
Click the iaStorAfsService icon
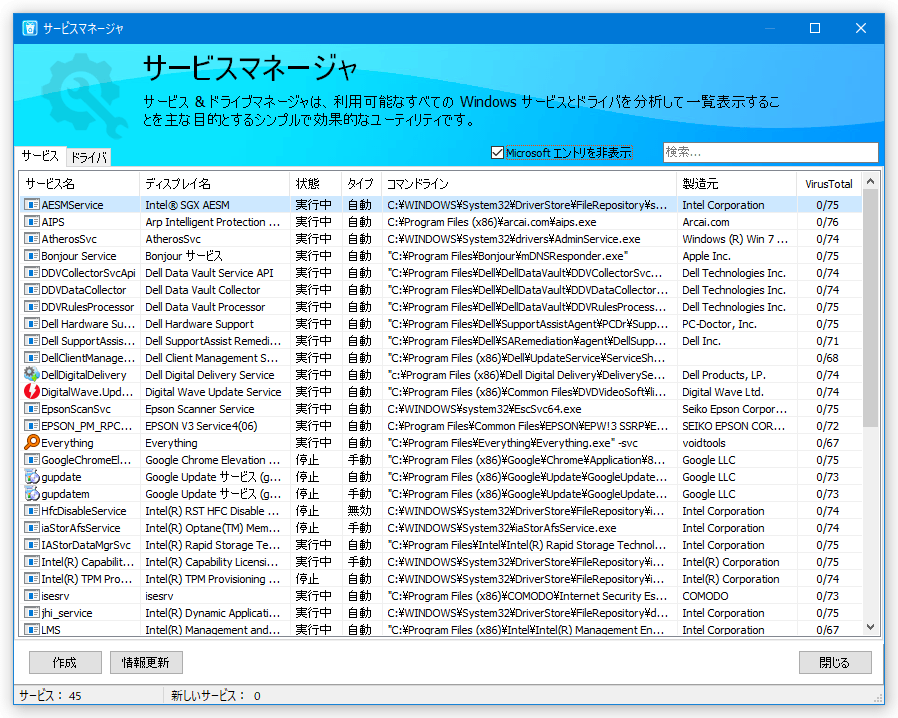pyautogui.click(x=31, y=528)
